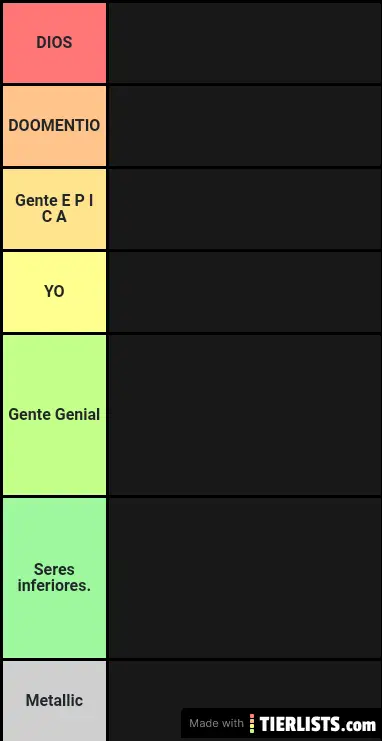The height and width of the screenshot is (741, 382).
Task: Click the word 'Genial' in green label
Action: coord(78,414)
